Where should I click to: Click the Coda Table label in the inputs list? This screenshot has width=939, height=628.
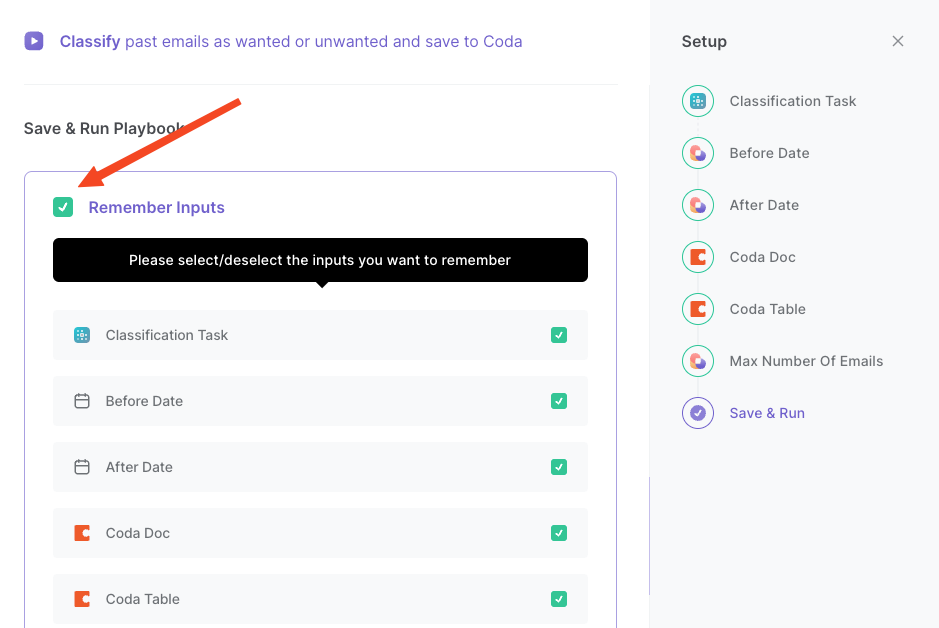[143, 599]
